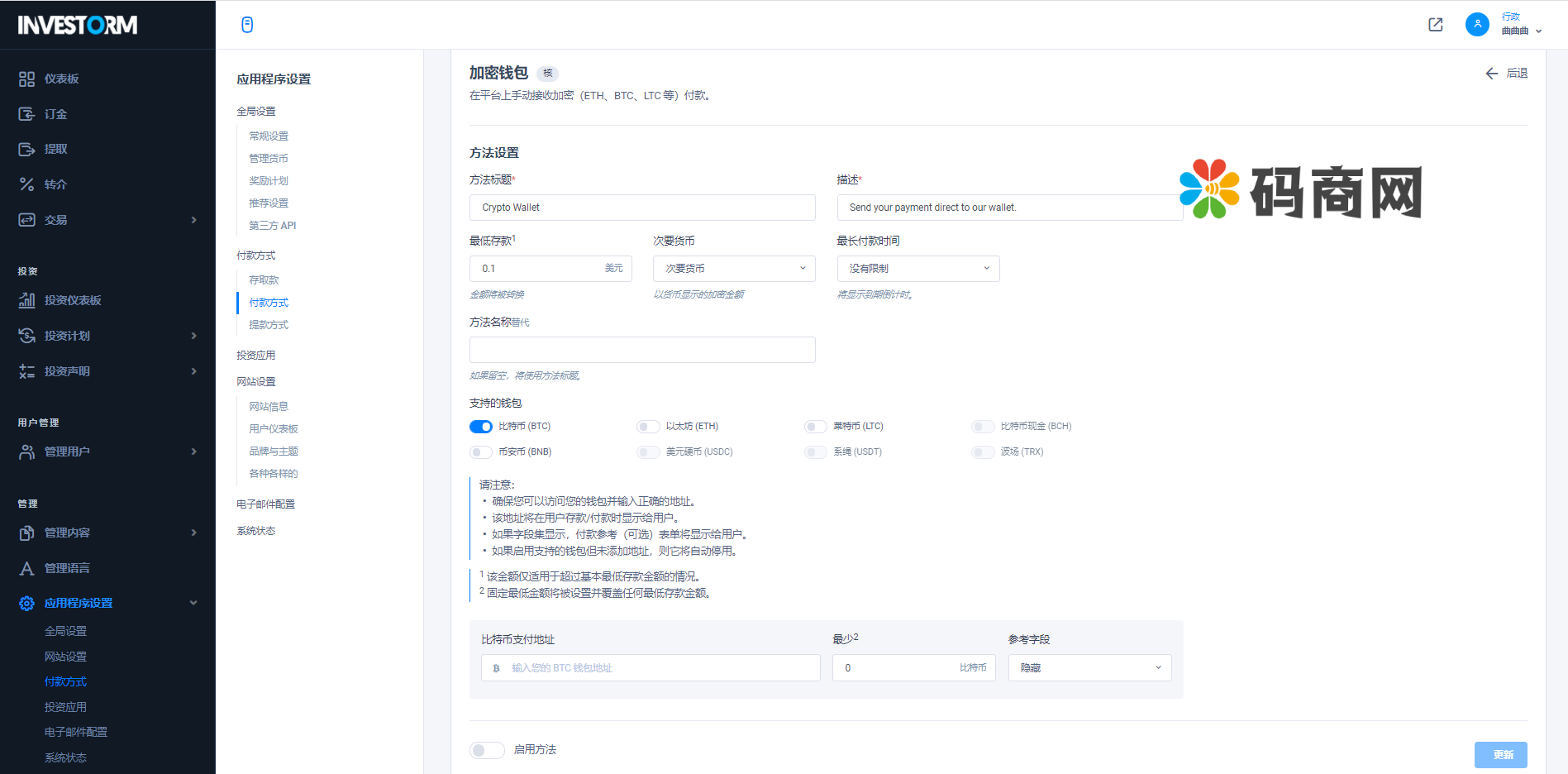Open the 仪表板 dashboard icon in sidebar
The height and width of the screenshot is (774, 1568).
26,79
